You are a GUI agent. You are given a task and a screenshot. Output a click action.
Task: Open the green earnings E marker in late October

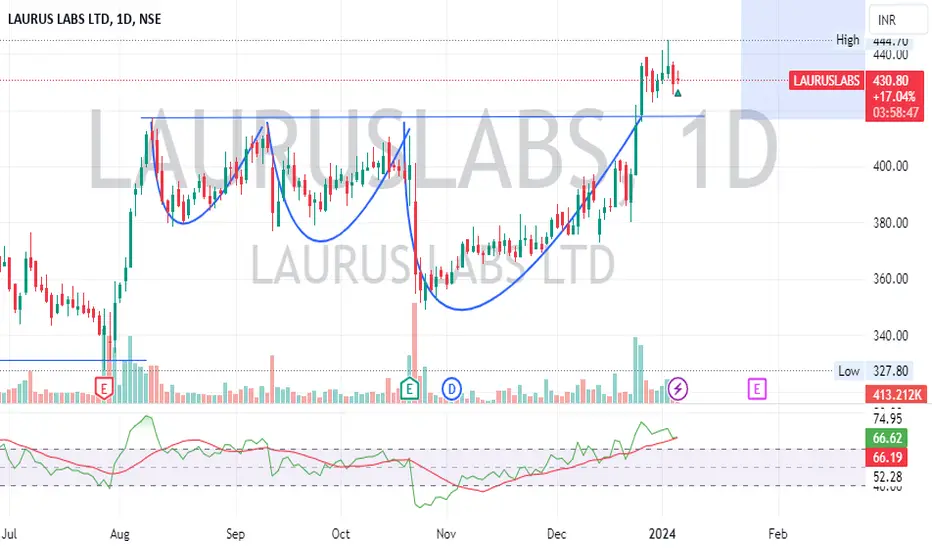[410, 389]
